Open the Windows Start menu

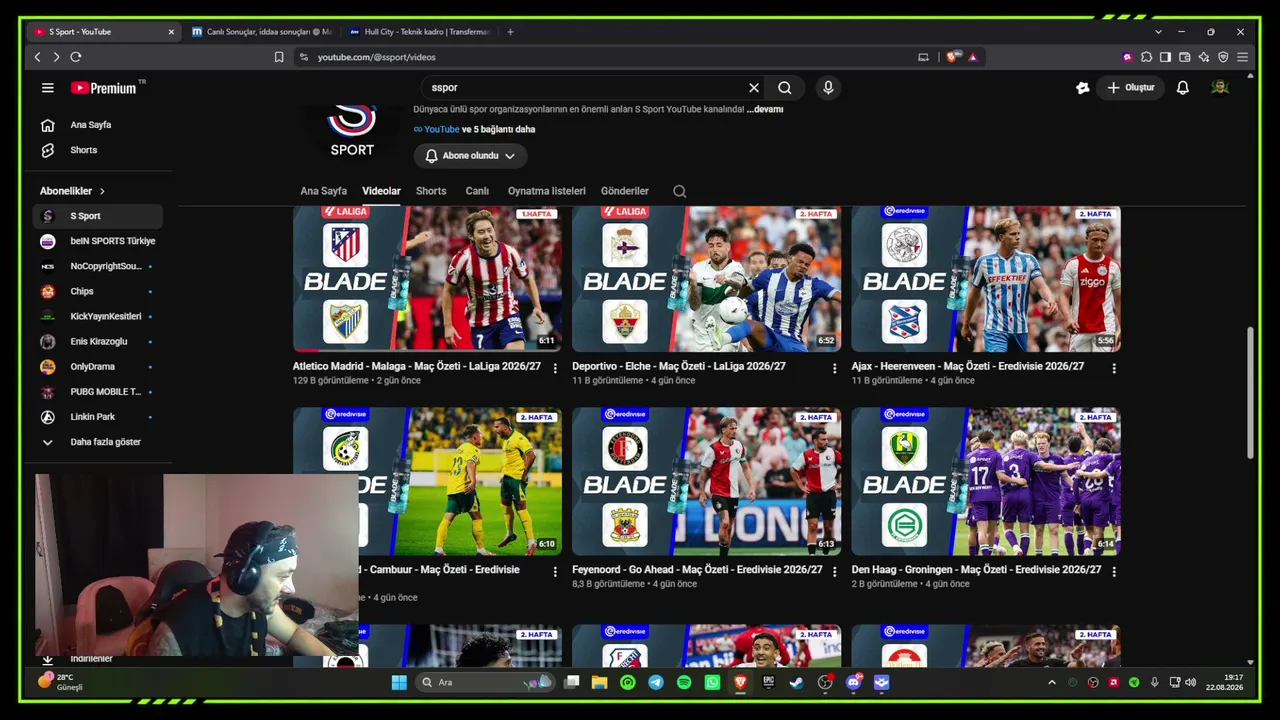pos(399,682)
